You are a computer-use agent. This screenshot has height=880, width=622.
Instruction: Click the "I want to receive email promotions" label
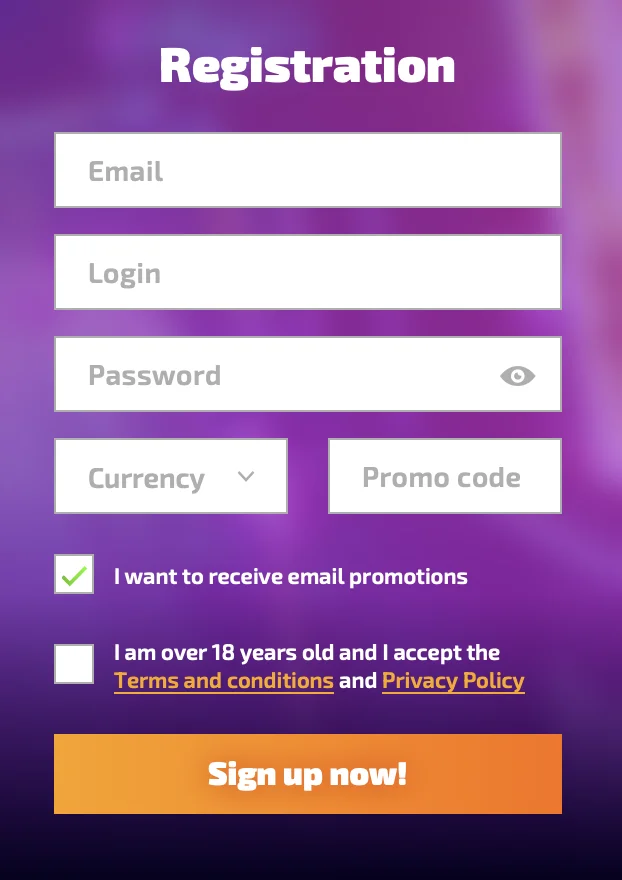(x=291, y=576)
